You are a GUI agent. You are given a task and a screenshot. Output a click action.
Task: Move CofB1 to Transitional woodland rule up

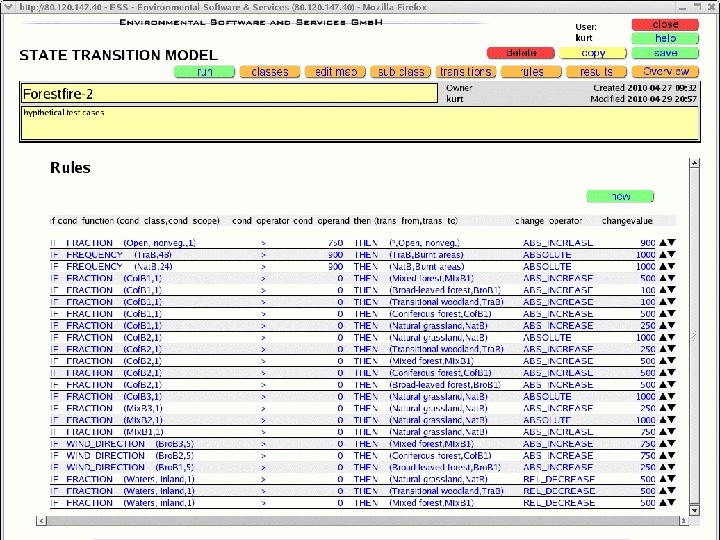tap(663, 302)
